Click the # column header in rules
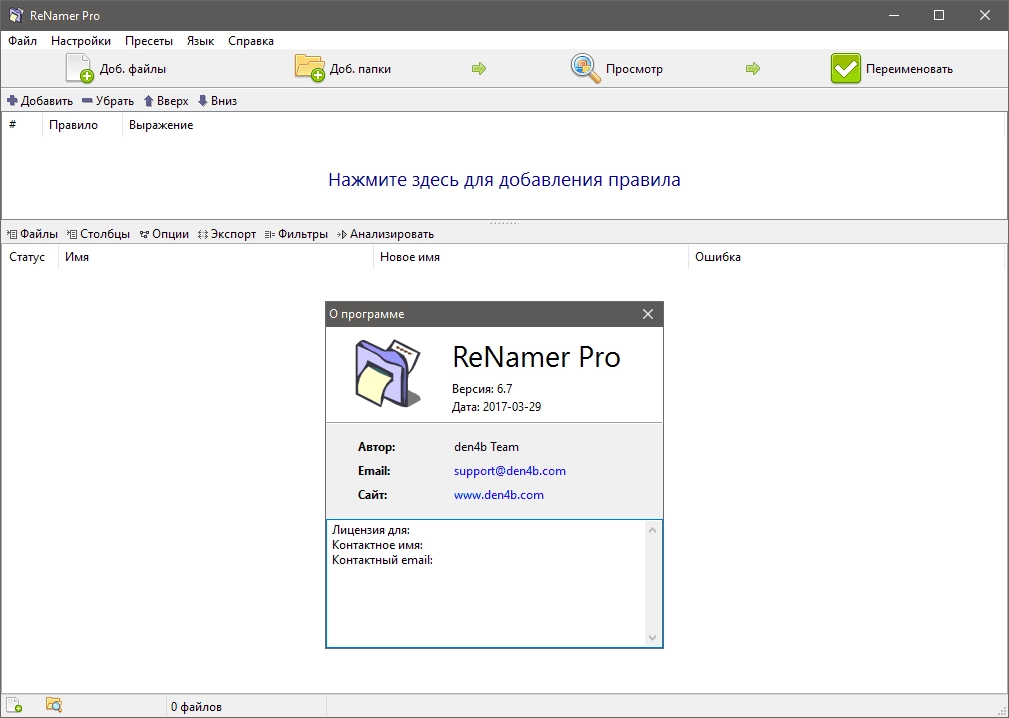1009x718 pixels. coord(23,125)
